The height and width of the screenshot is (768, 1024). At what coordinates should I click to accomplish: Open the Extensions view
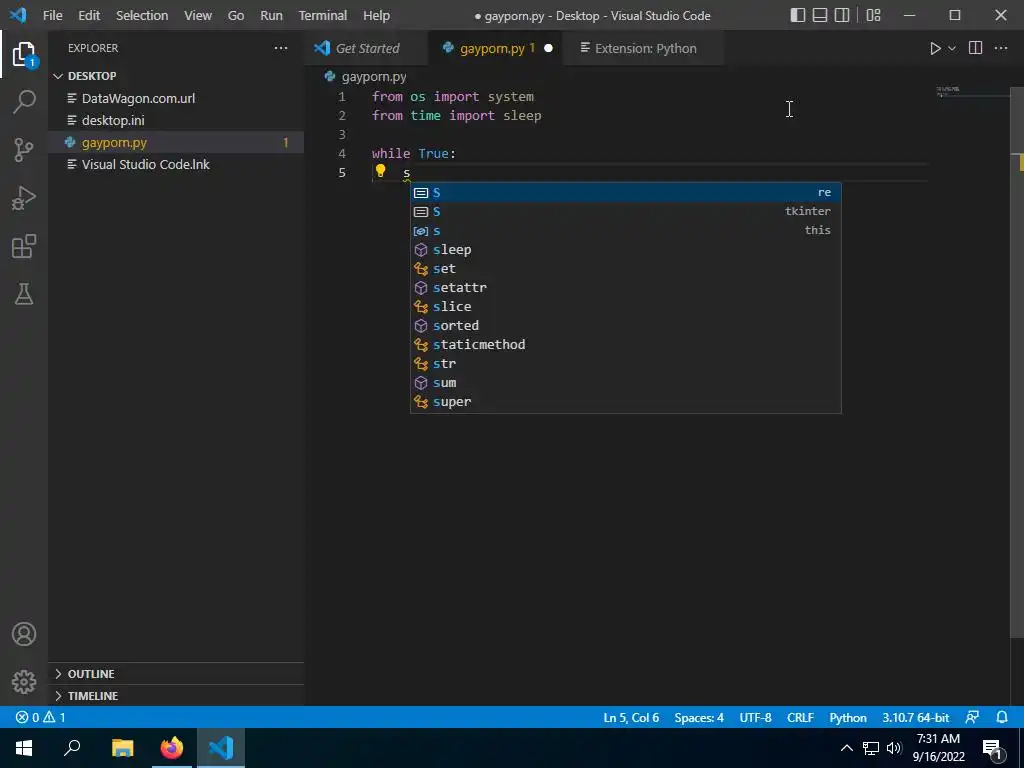(x=24, y=246)
